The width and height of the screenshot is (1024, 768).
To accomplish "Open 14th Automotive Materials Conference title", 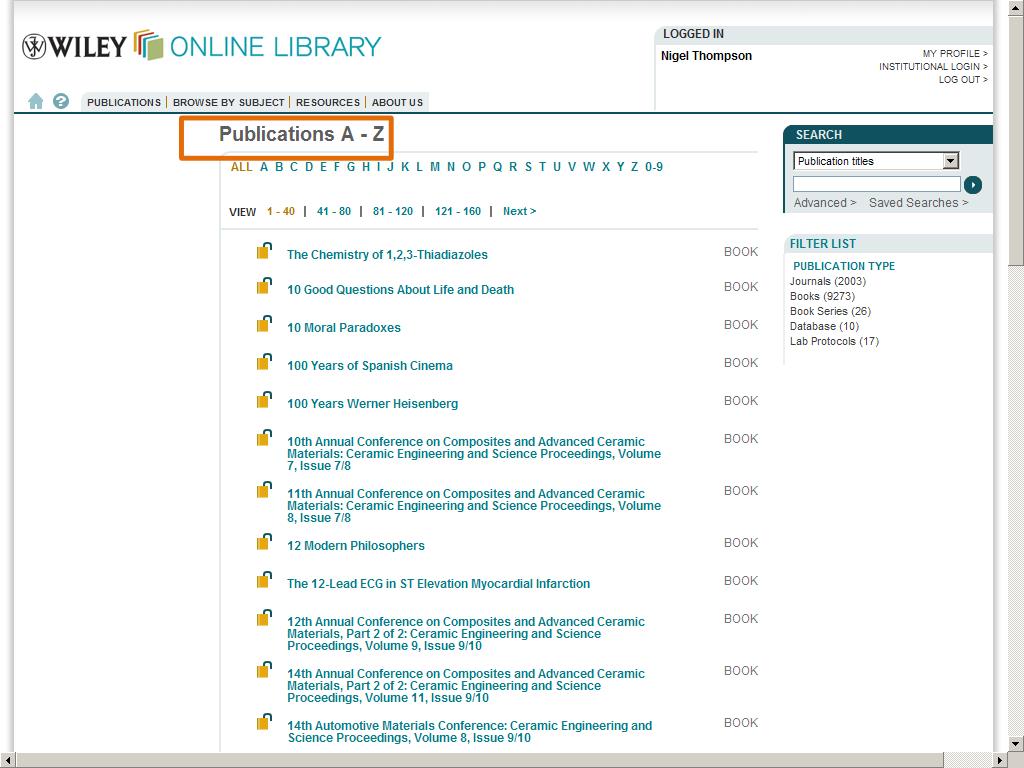I will [470, 731].
